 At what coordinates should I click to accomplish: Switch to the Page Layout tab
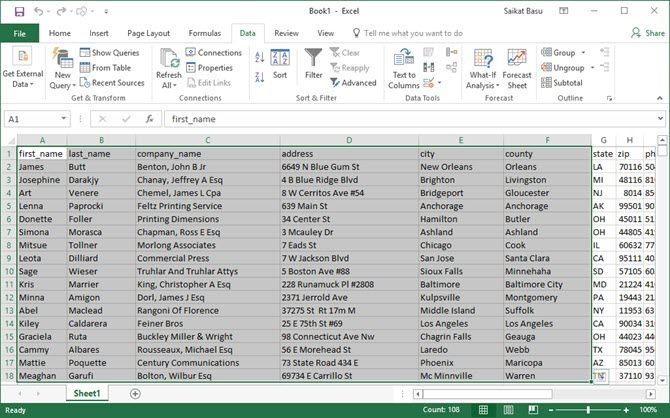(x=148, y=33)
